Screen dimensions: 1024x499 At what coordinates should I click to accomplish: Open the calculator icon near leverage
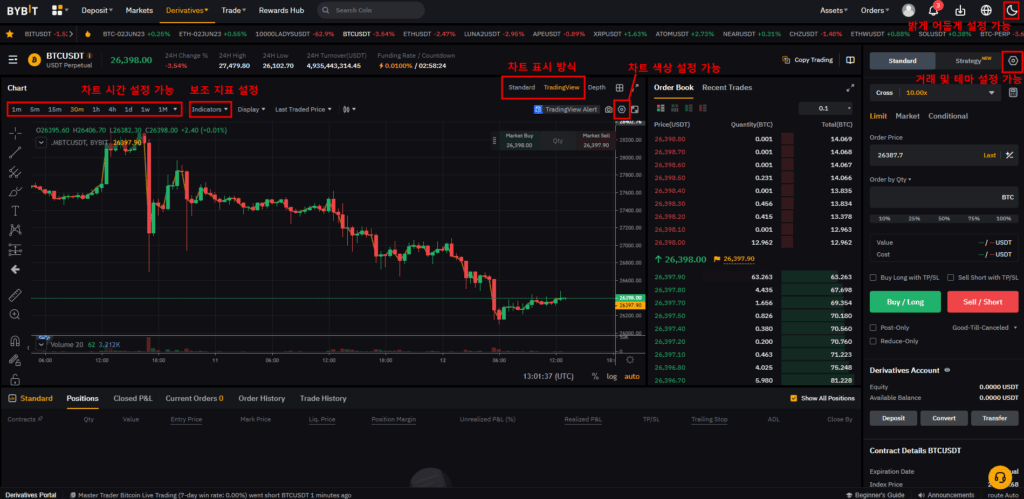coord(1013,93)
